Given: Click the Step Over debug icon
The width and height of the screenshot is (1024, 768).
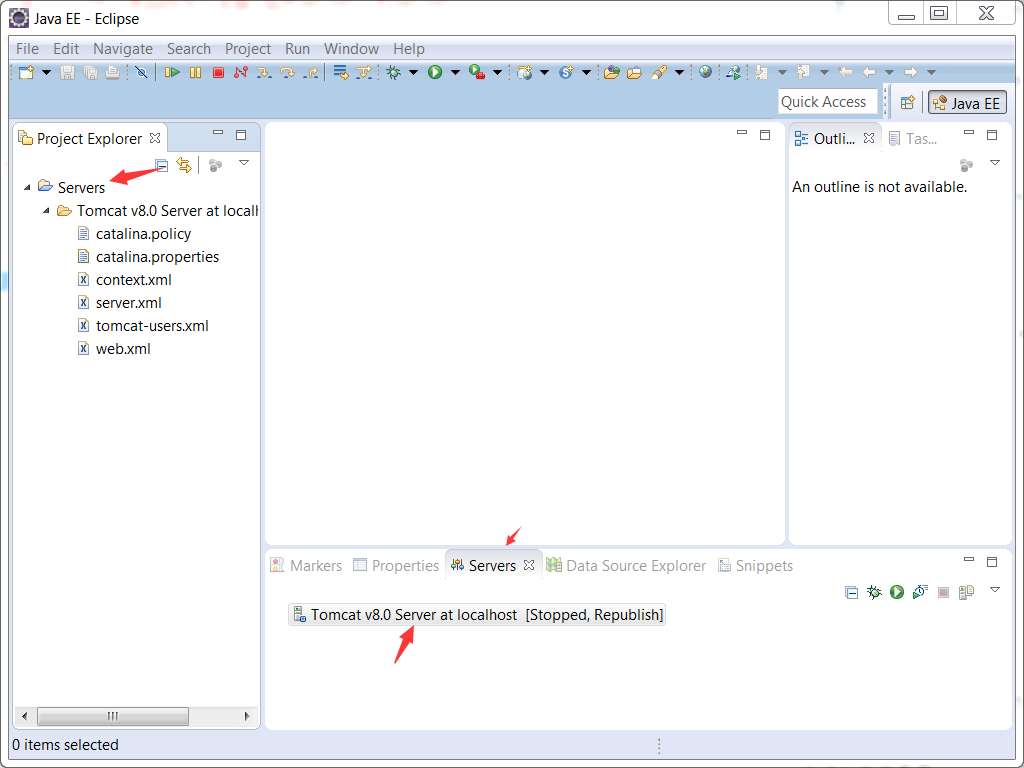Looking at the screenshot, I should [x=287, y=72].
